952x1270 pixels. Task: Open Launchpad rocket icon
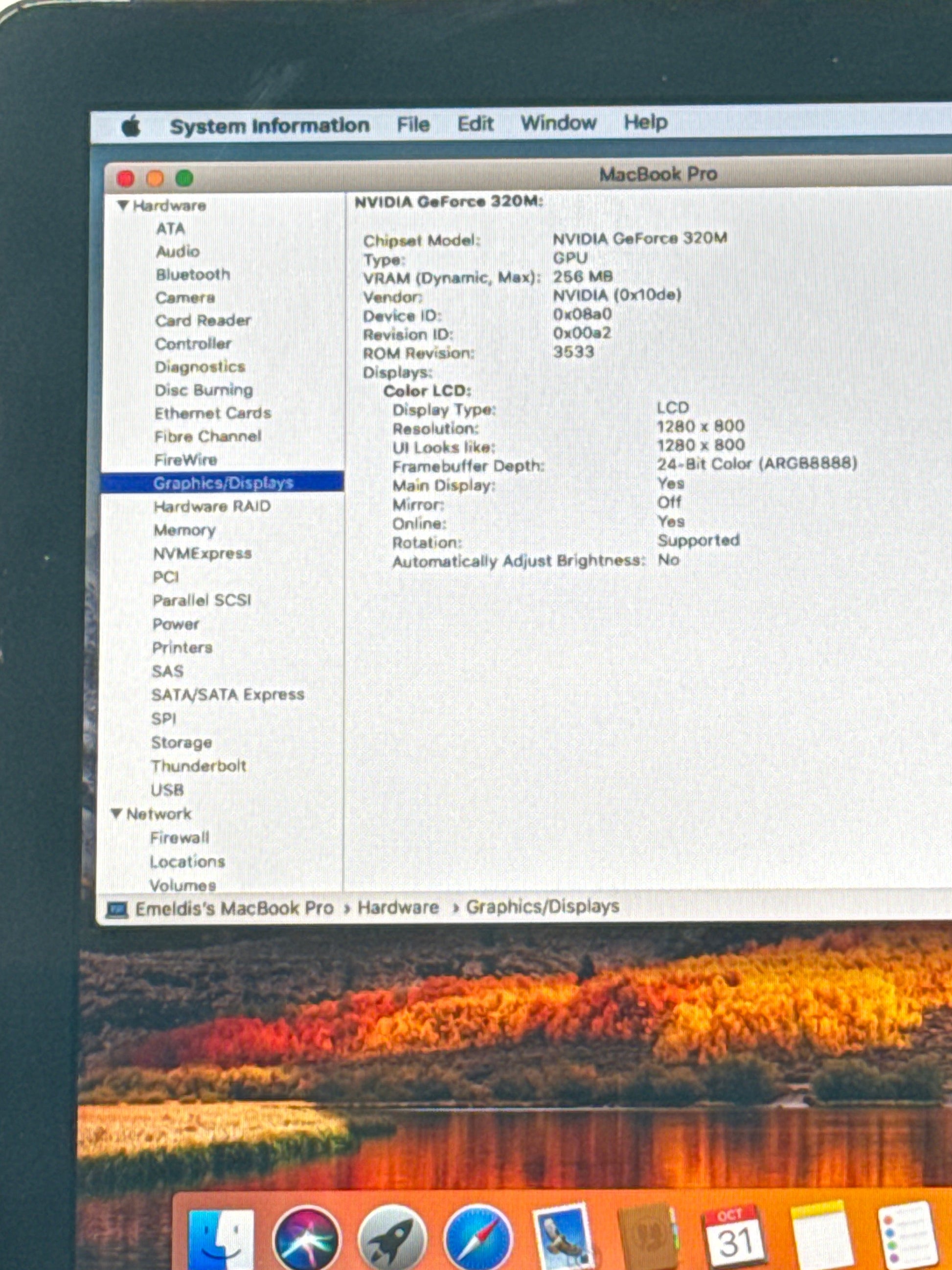click(392, 1240)
